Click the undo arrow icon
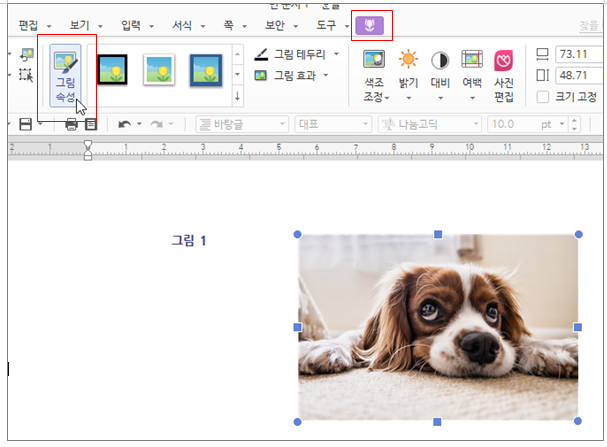607x447 pixels. (x=124, y=124)
